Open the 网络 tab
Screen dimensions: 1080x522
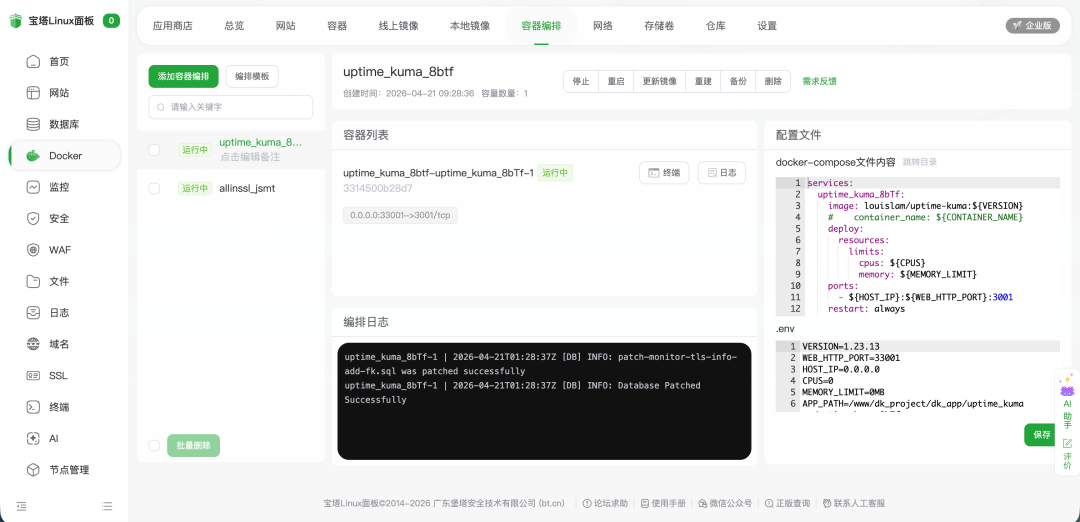pyautogui.click(x=603, y=26)
